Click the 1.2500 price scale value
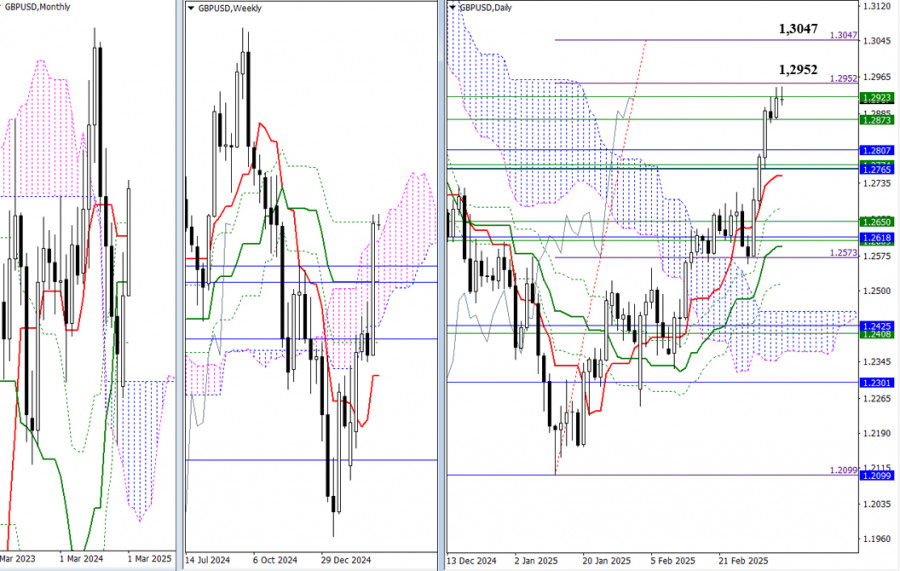This screenshot has height=571, width=900. pyautogui.click(x=878, y=291)
